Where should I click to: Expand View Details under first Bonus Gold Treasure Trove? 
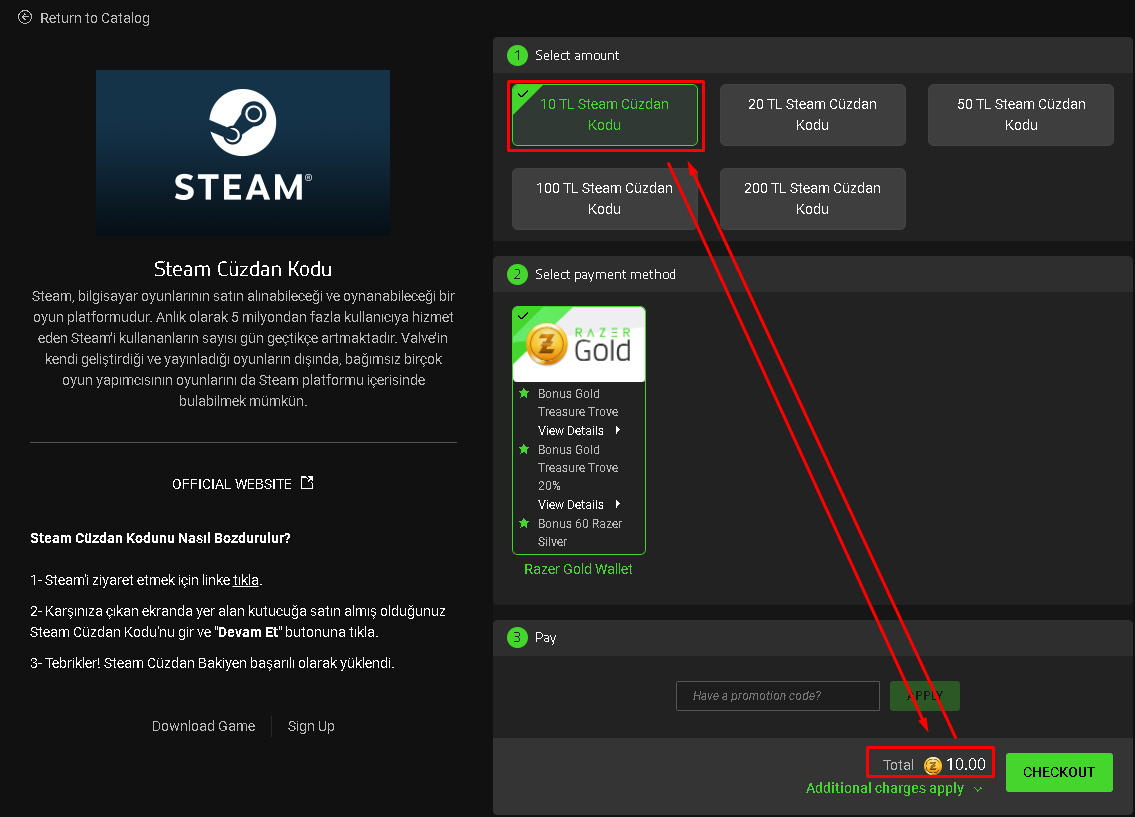click(x=579, y=431)
